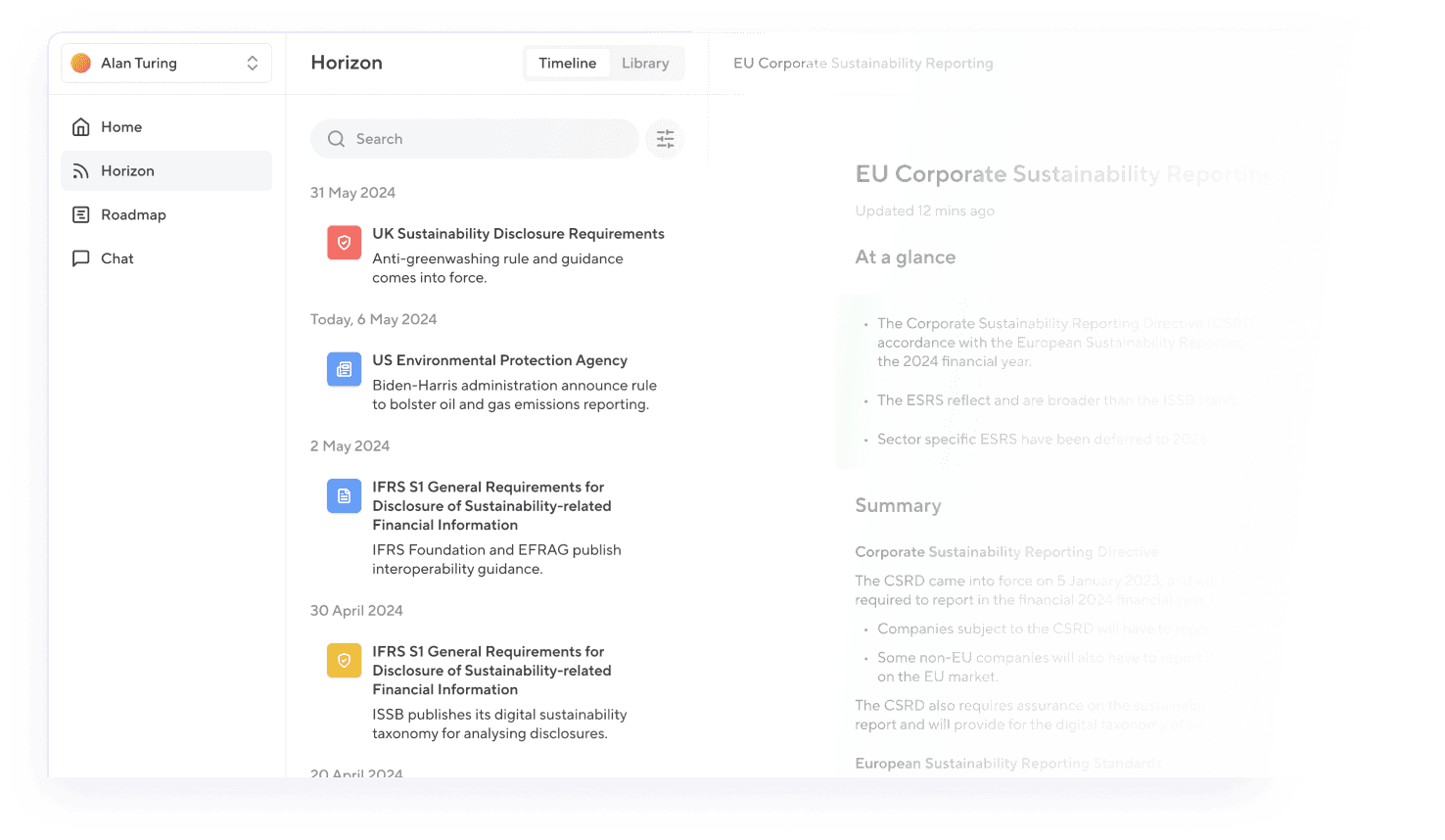Click blue news icon for US EPA
Image resolution: width=1445 pixels, height=840 pixels.
(x=344, y=369)
